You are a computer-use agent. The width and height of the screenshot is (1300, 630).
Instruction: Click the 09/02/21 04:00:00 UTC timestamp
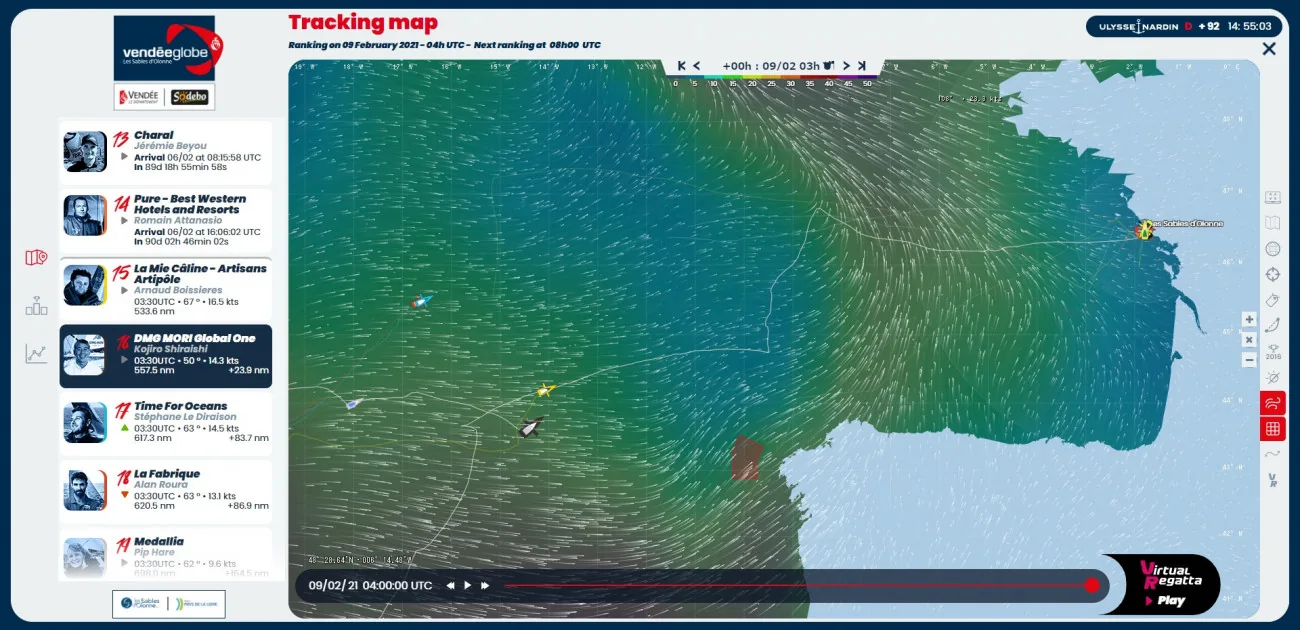pos(370,585)
